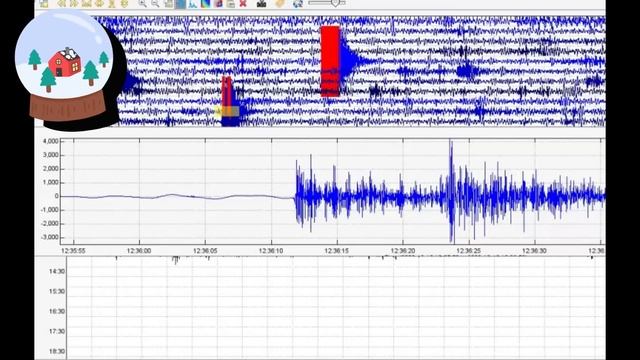Screen dimensions: 640x360
Task: Switch to the spectrum view icon
Action: click(x=193, y=4)
